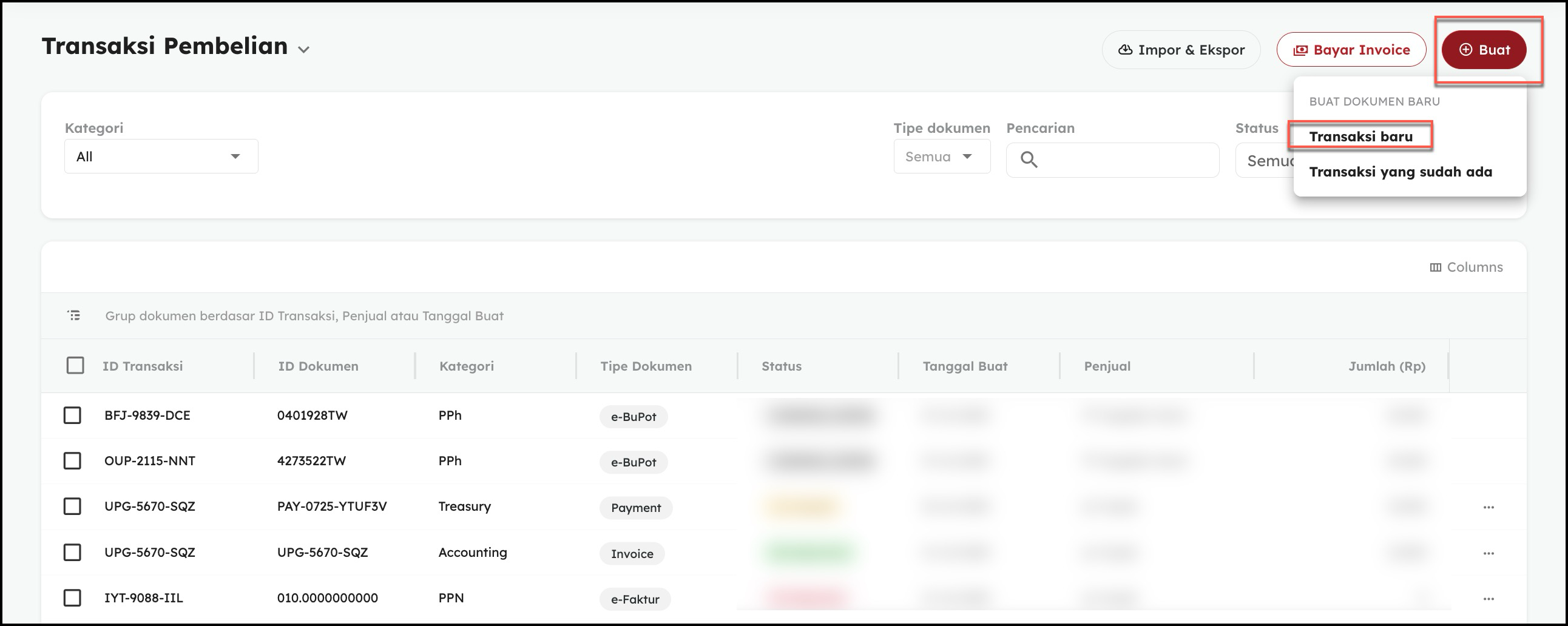
Task: Choose Transaksi baru from the menu
Action: 1360,137
